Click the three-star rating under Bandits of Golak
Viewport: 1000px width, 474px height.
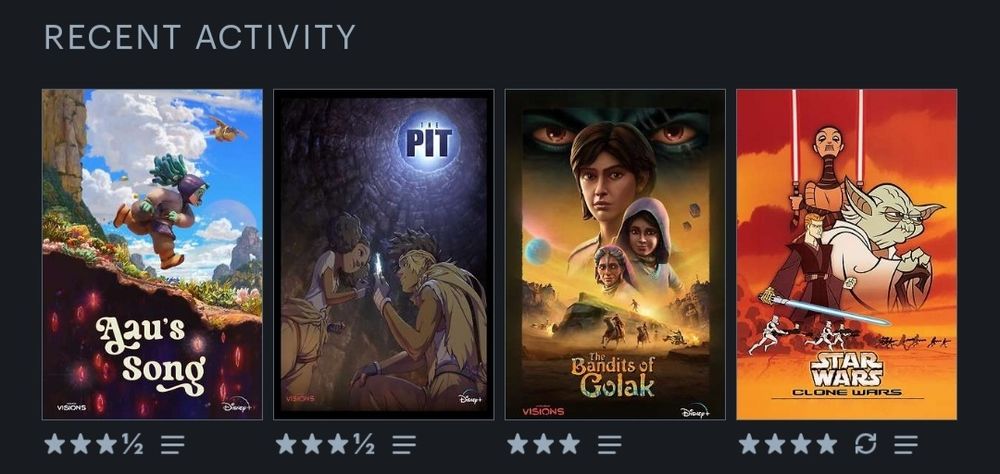[543, 443]
